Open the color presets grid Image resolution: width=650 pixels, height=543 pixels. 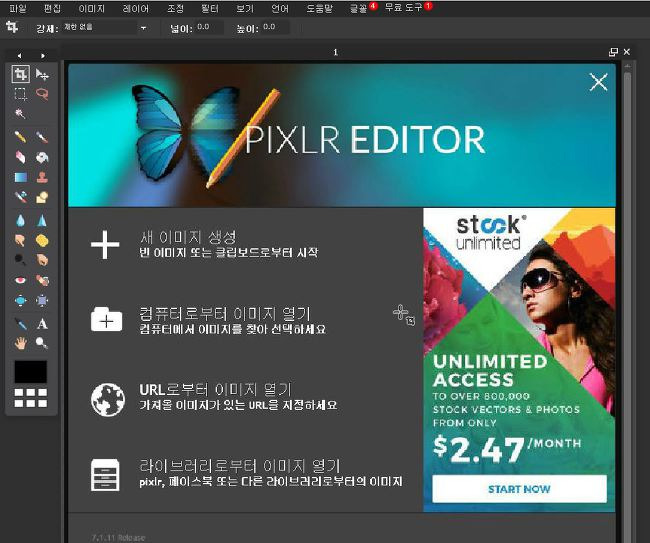point(31,398)
